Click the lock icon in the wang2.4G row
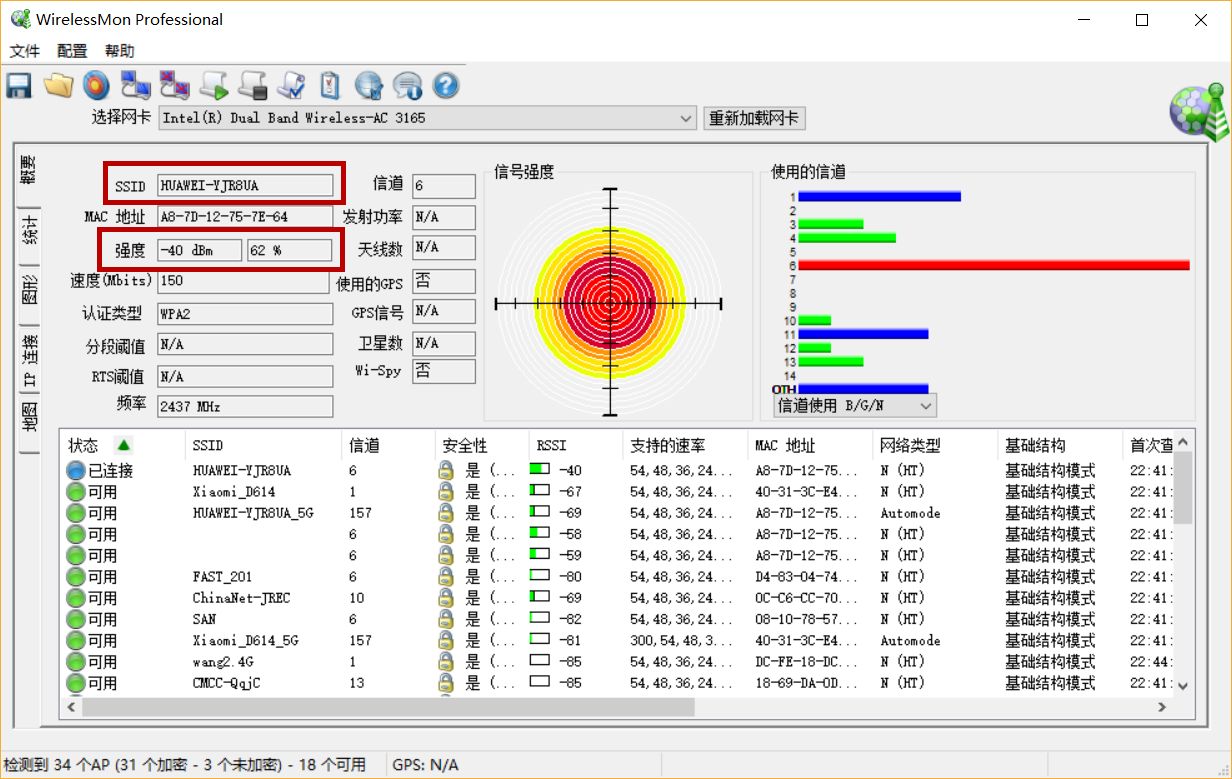 coord(446,662)
